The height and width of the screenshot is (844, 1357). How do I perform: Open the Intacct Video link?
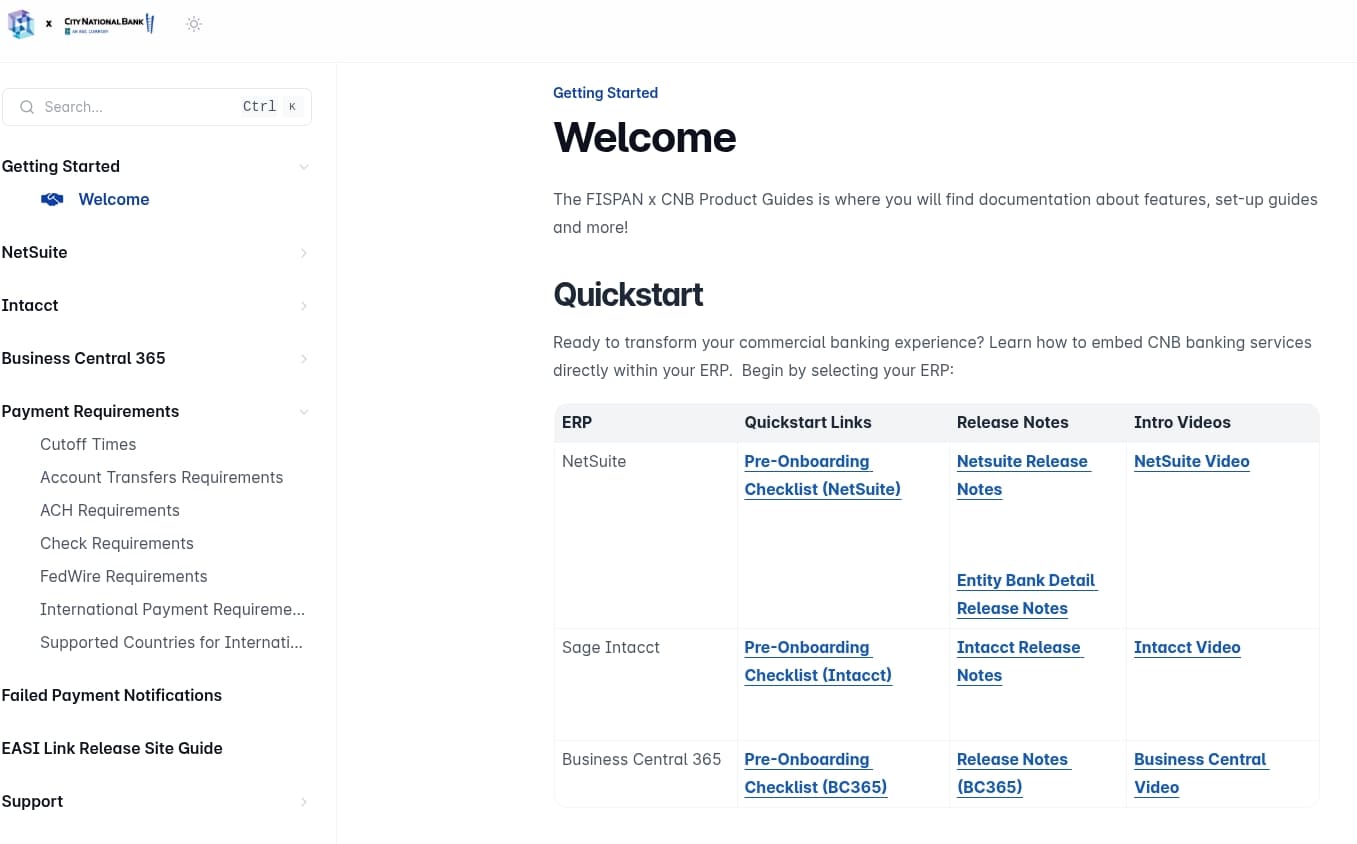(1187, 647)
